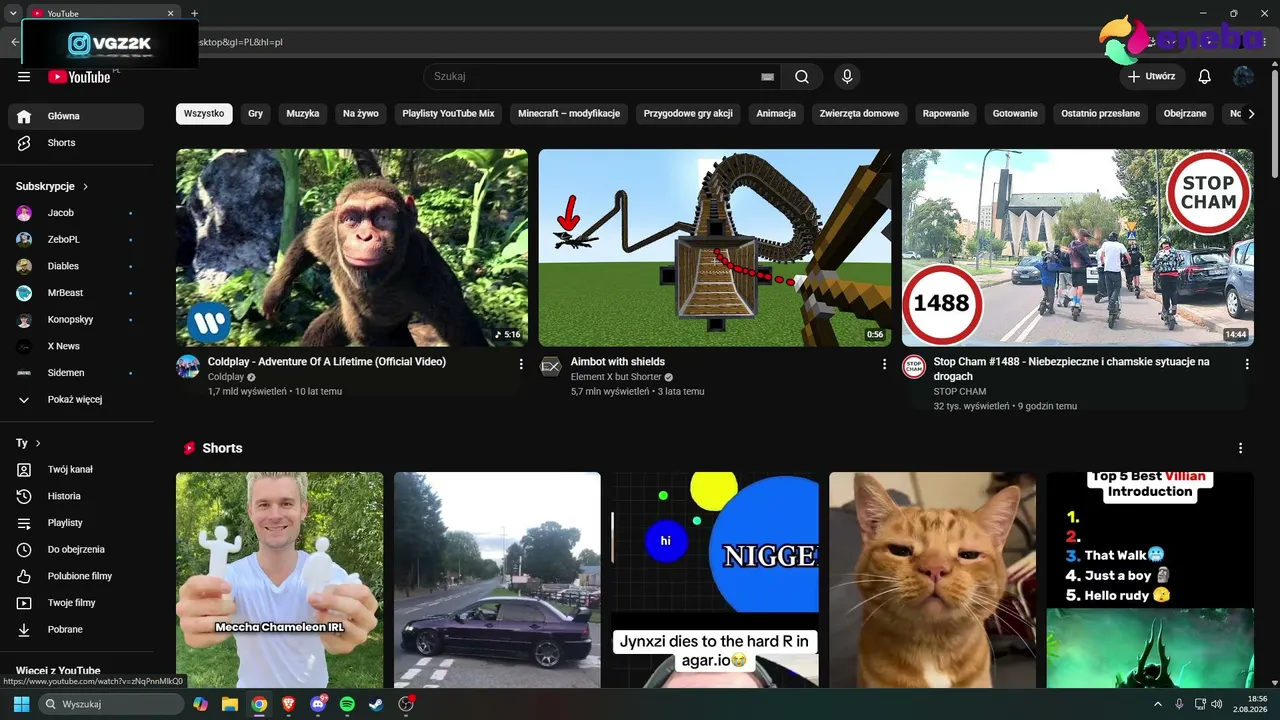Show hidden system tray icons
The width and height of the screenshot is (1280, 720).
tap(1157, 704)
